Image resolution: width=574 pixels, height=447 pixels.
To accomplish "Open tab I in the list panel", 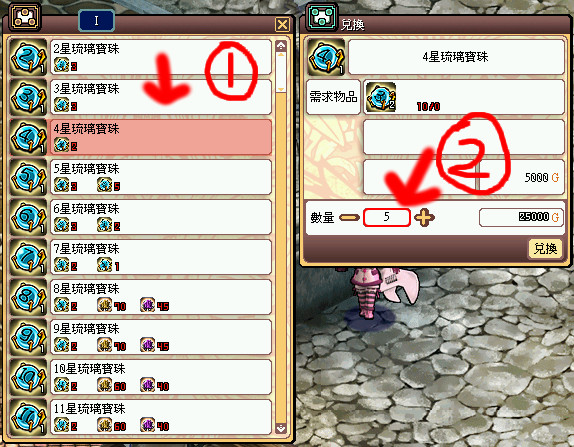I will point(96,21).
